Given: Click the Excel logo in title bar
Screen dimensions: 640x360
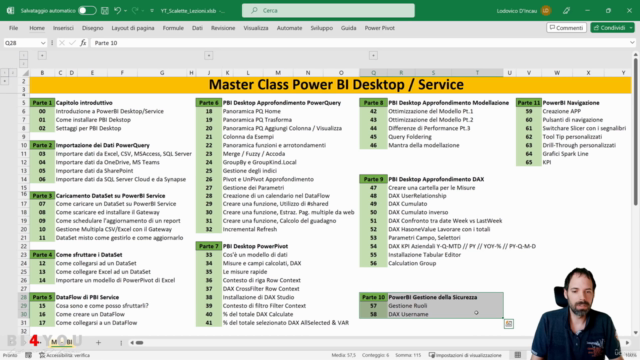Looking at the screenshot, I should pos(10,11).
